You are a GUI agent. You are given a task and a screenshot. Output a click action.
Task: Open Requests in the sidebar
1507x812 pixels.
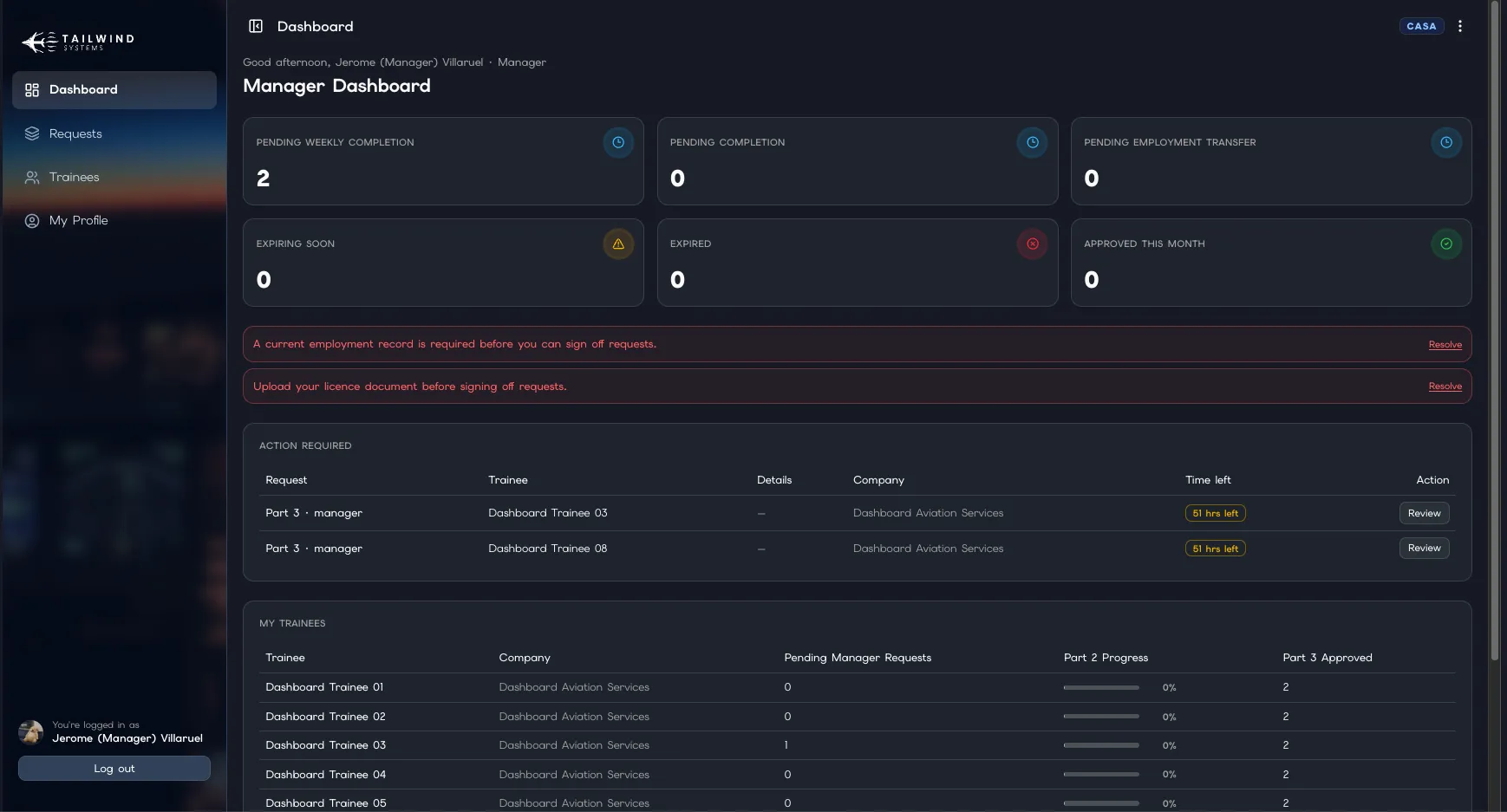(x=114, y=133)
